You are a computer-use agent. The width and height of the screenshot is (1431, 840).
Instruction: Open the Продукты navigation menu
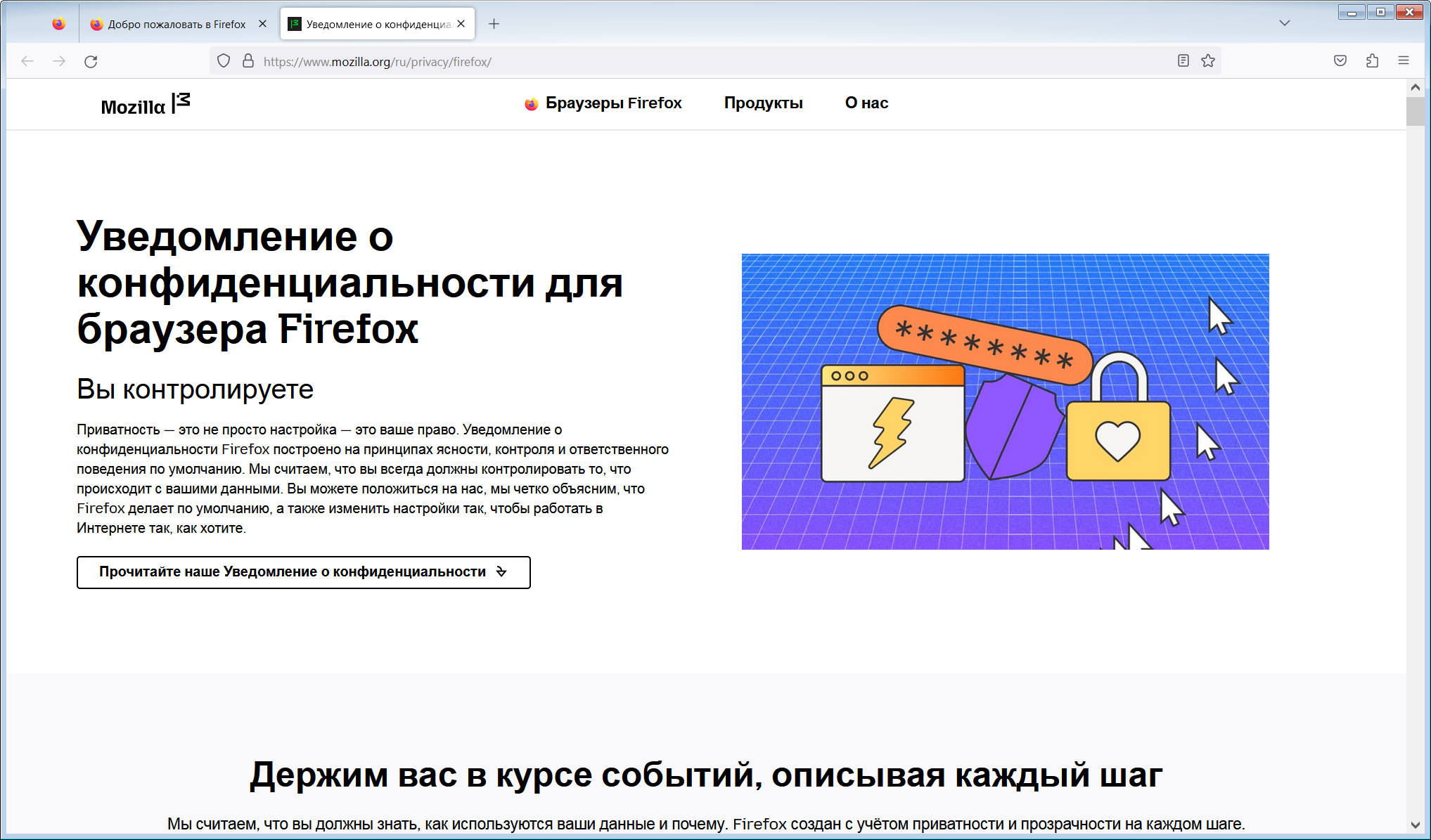(x=763, y=103)
